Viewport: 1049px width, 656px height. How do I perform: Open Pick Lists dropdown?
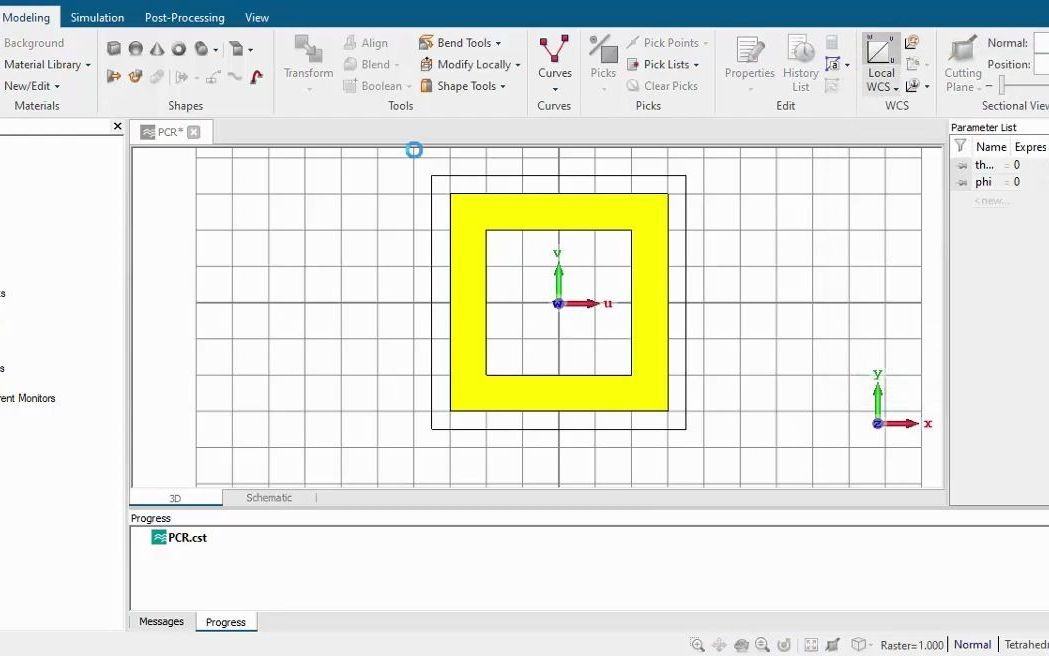663,64
